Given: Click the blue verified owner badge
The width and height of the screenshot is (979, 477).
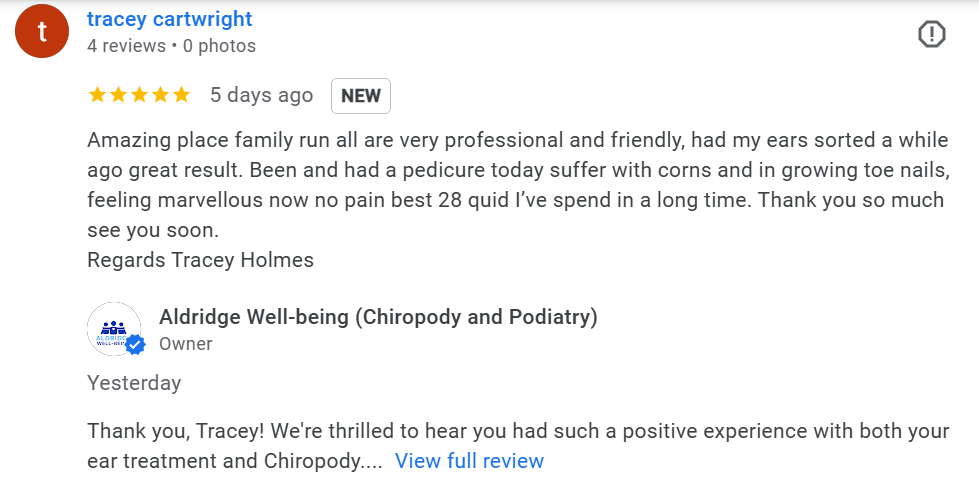Looking at the screenshot, I should pos(136,345).
